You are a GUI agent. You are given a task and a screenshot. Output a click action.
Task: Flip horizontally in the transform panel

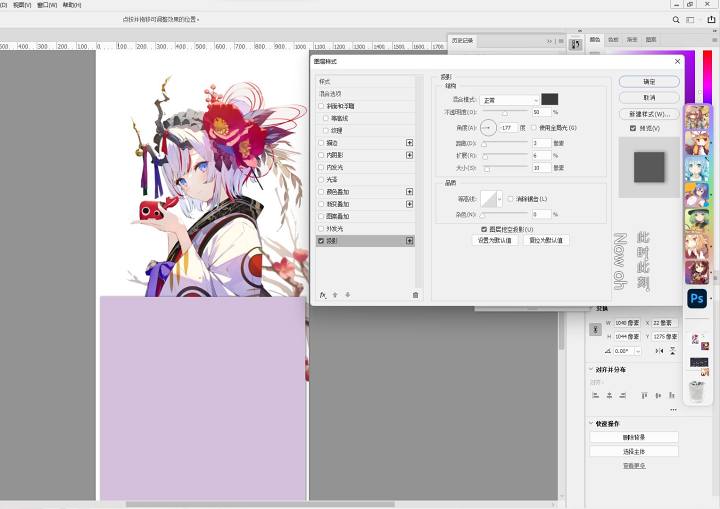pyautogui.click(x=659, y=351)
